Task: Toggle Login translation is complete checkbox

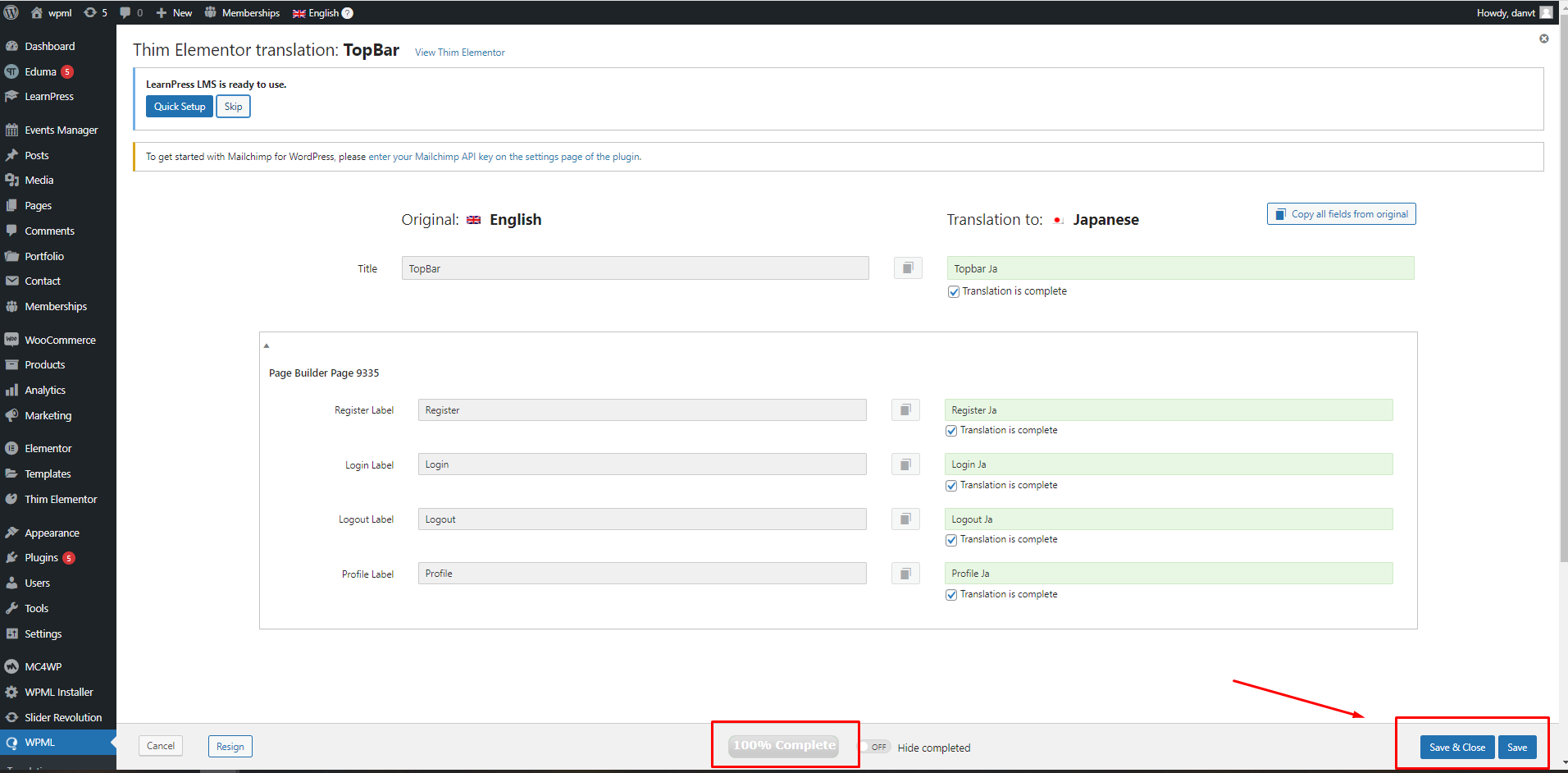Action: point(951,486)
